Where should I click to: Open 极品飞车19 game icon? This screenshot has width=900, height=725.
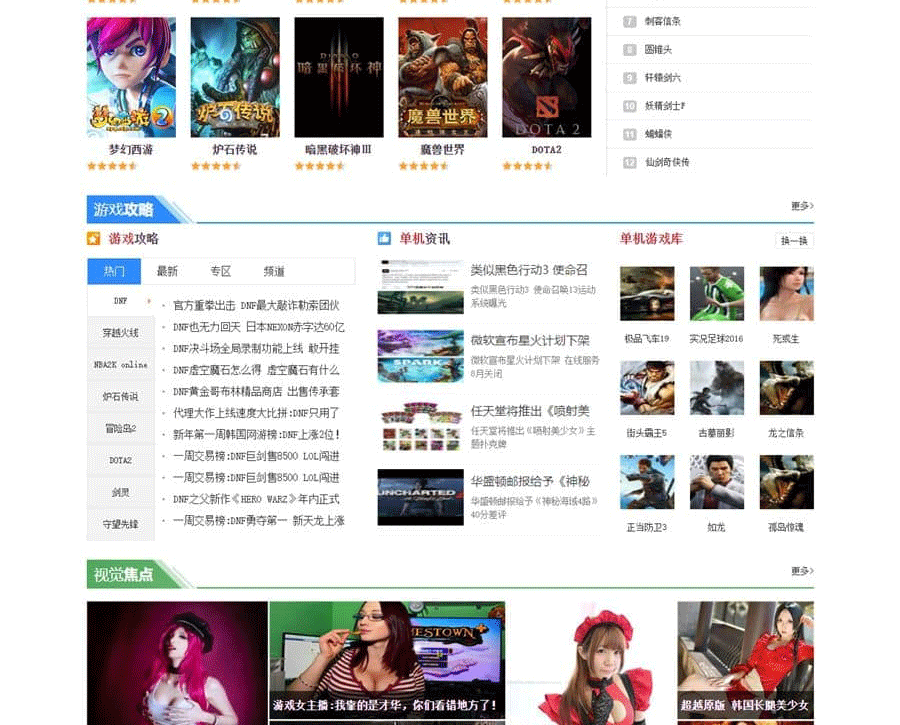click(x=647, y=293)
